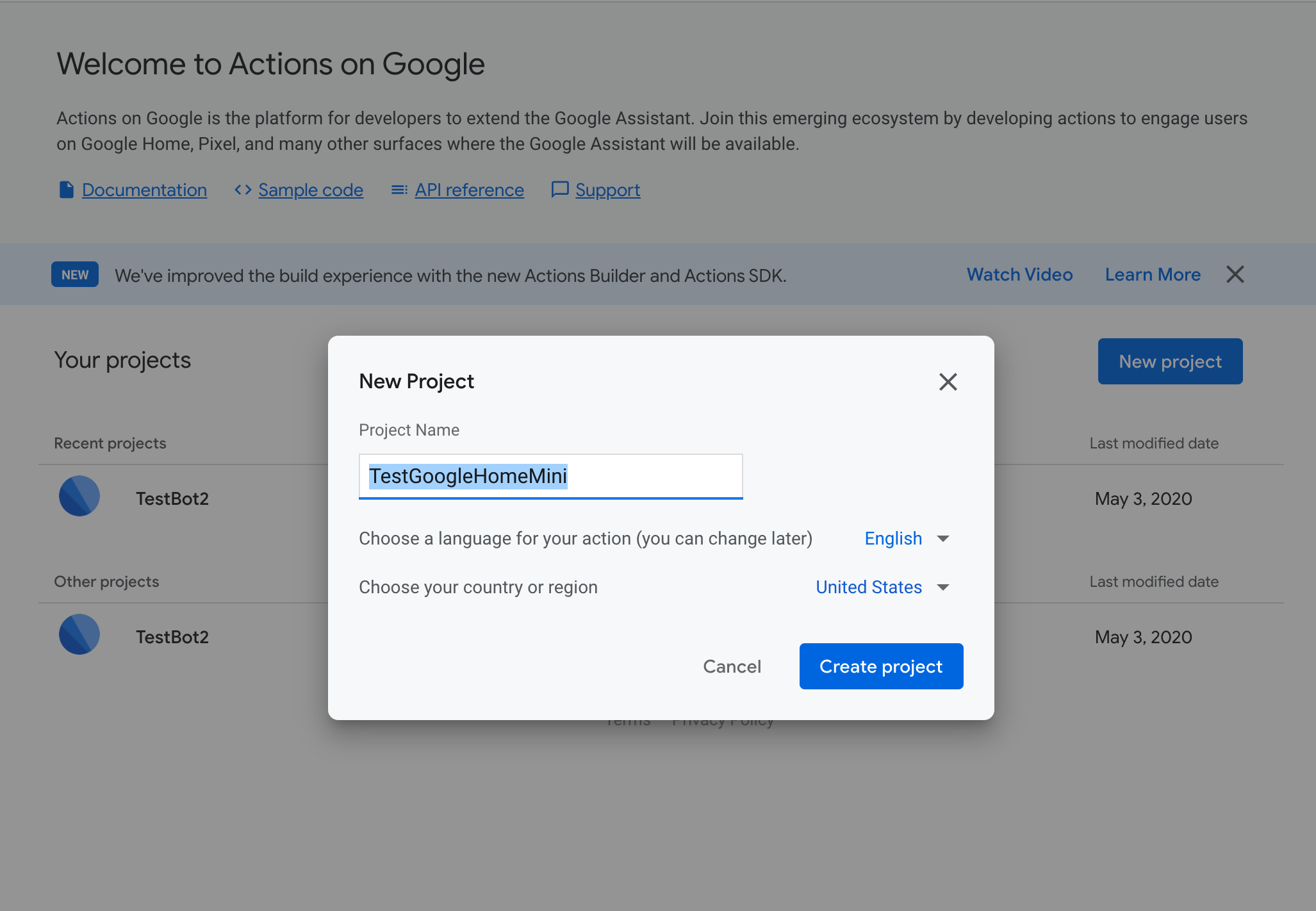Click Watch Video in the banner
The height and width of the screenshot is (911, 1316).
(x=1019, y=274)
